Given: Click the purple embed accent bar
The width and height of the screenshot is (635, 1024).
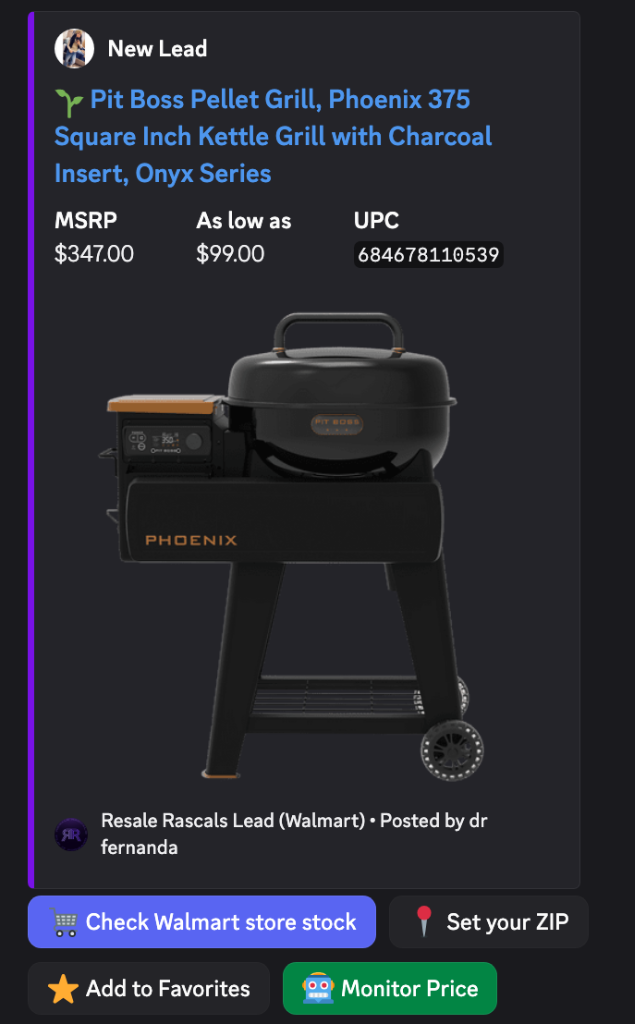Looking at the screenshot, I should pyautogui.click(x=31, y=450).
